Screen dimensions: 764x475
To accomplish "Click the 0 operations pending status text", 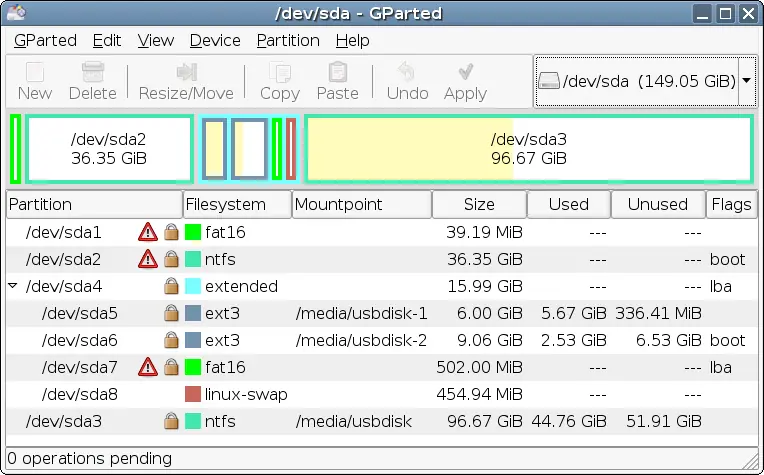I will pos(90,458).
